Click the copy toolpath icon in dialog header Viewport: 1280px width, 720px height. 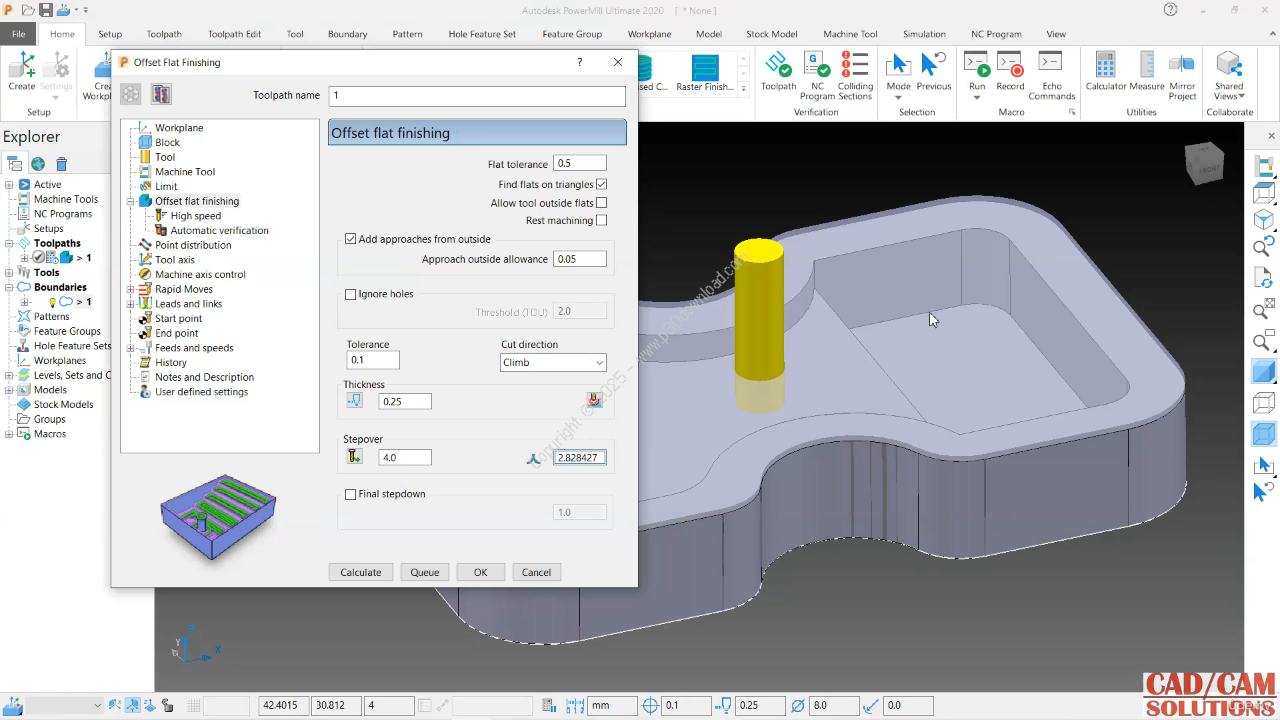point(161,94)
